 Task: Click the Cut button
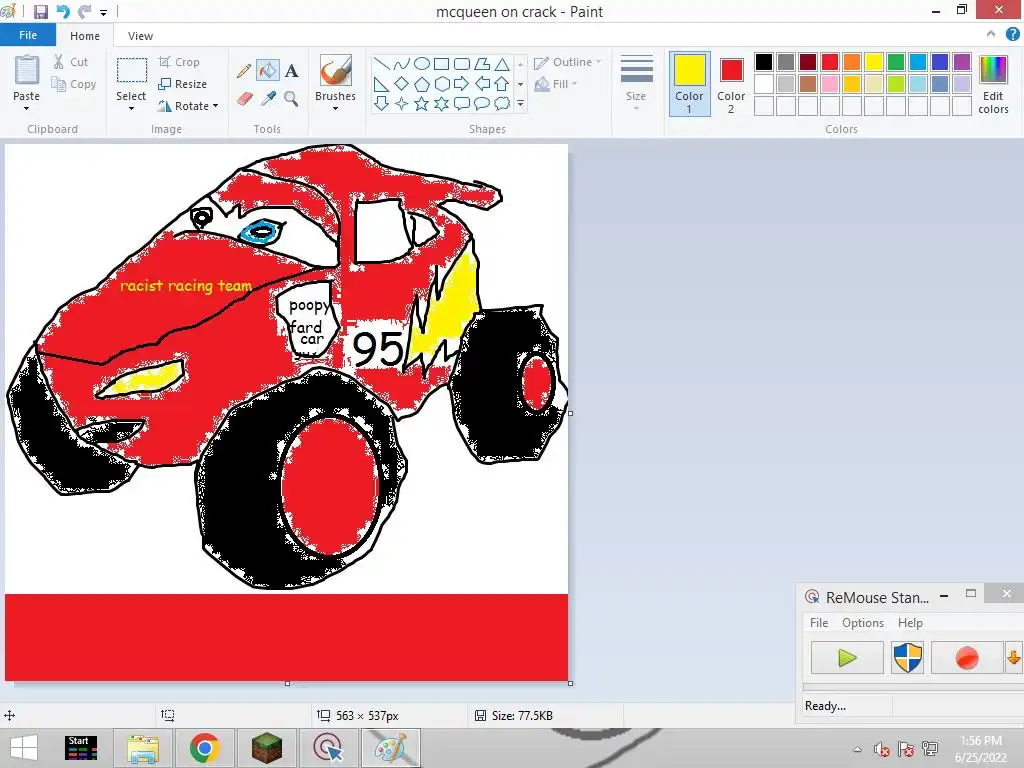pos(71,62)
